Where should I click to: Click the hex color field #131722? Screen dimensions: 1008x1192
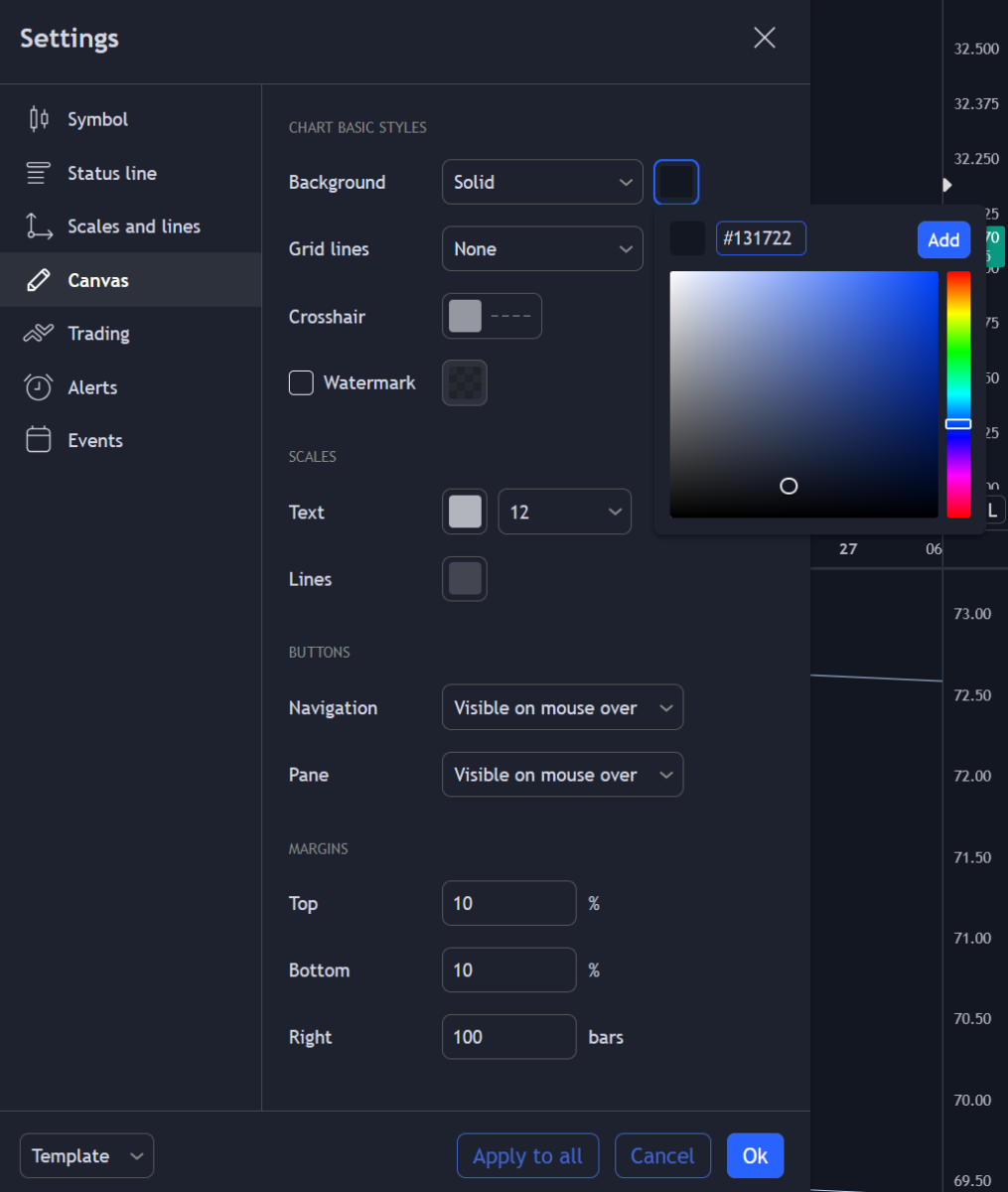pyautogui.click(x=761, y=238)
